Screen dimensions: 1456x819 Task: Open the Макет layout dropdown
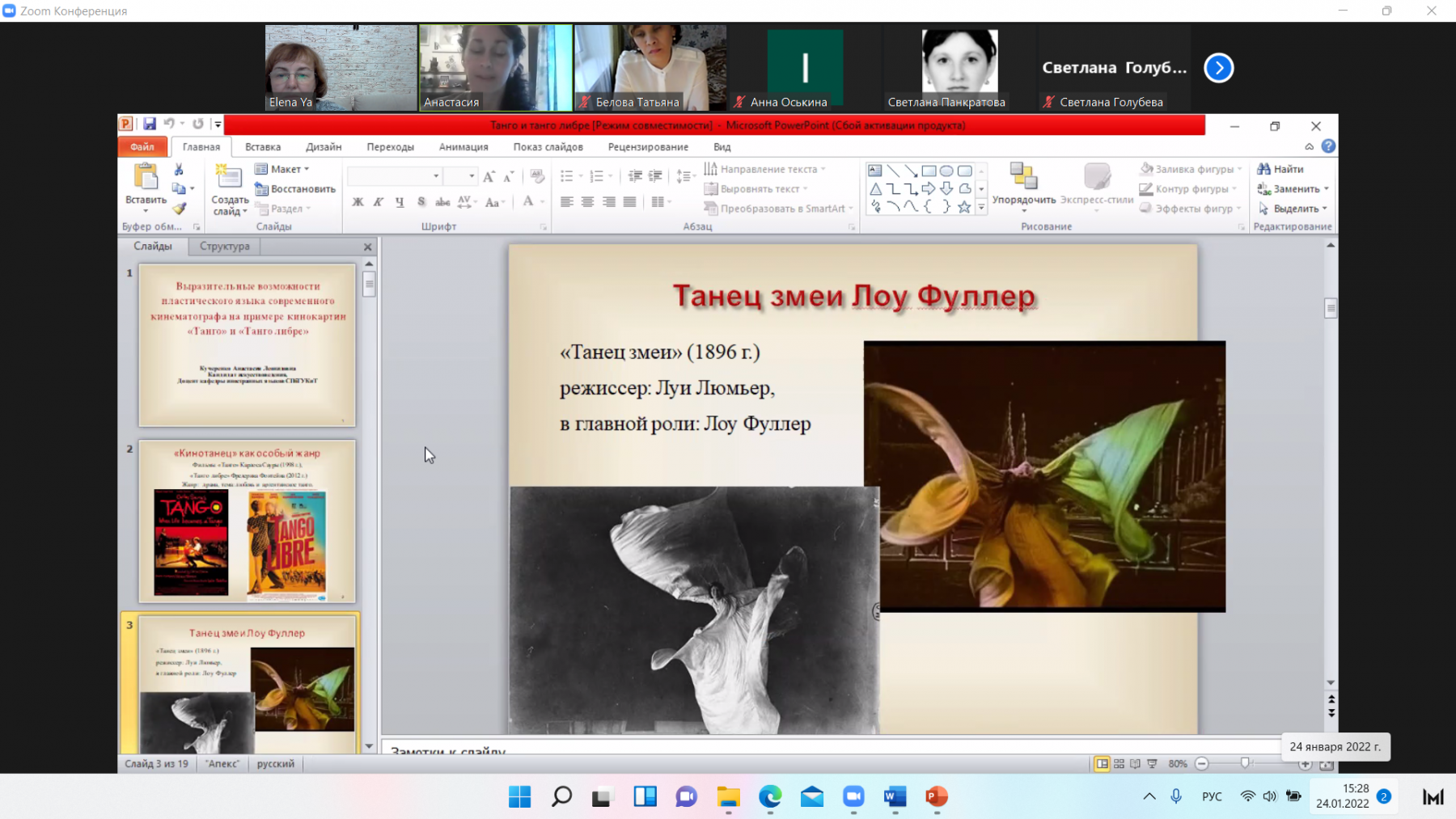tap(281, 169)
